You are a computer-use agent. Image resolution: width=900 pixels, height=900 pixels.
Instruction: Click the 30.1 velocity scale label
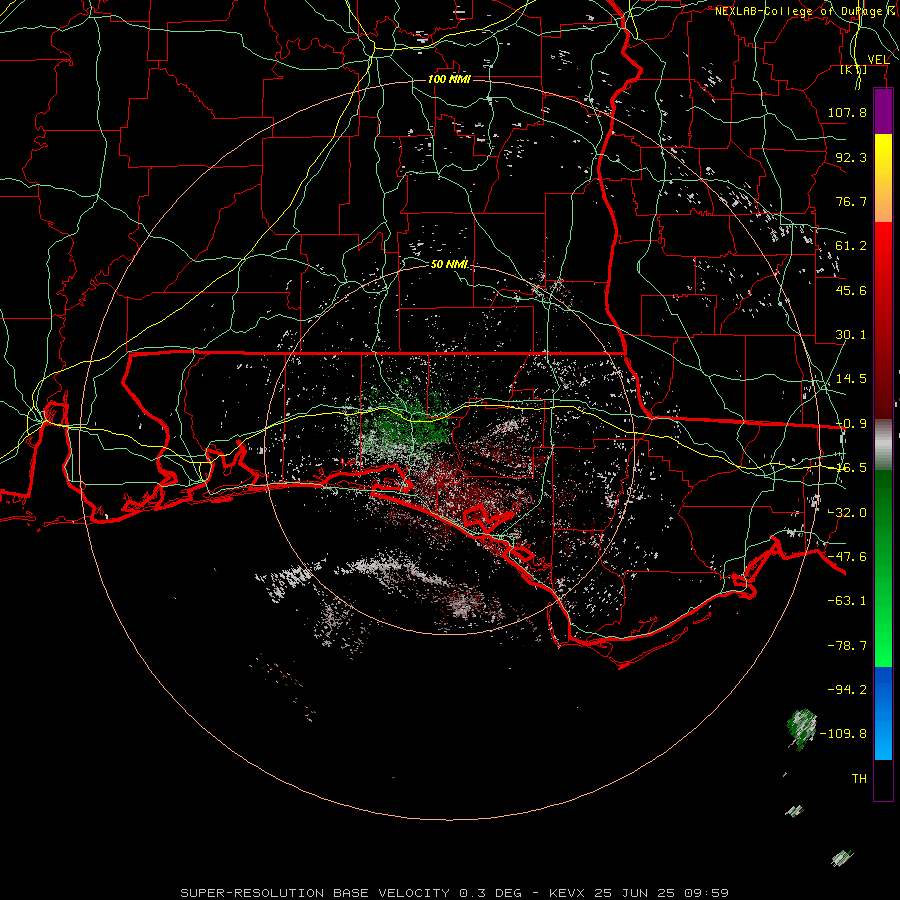(x=851, y=335)
